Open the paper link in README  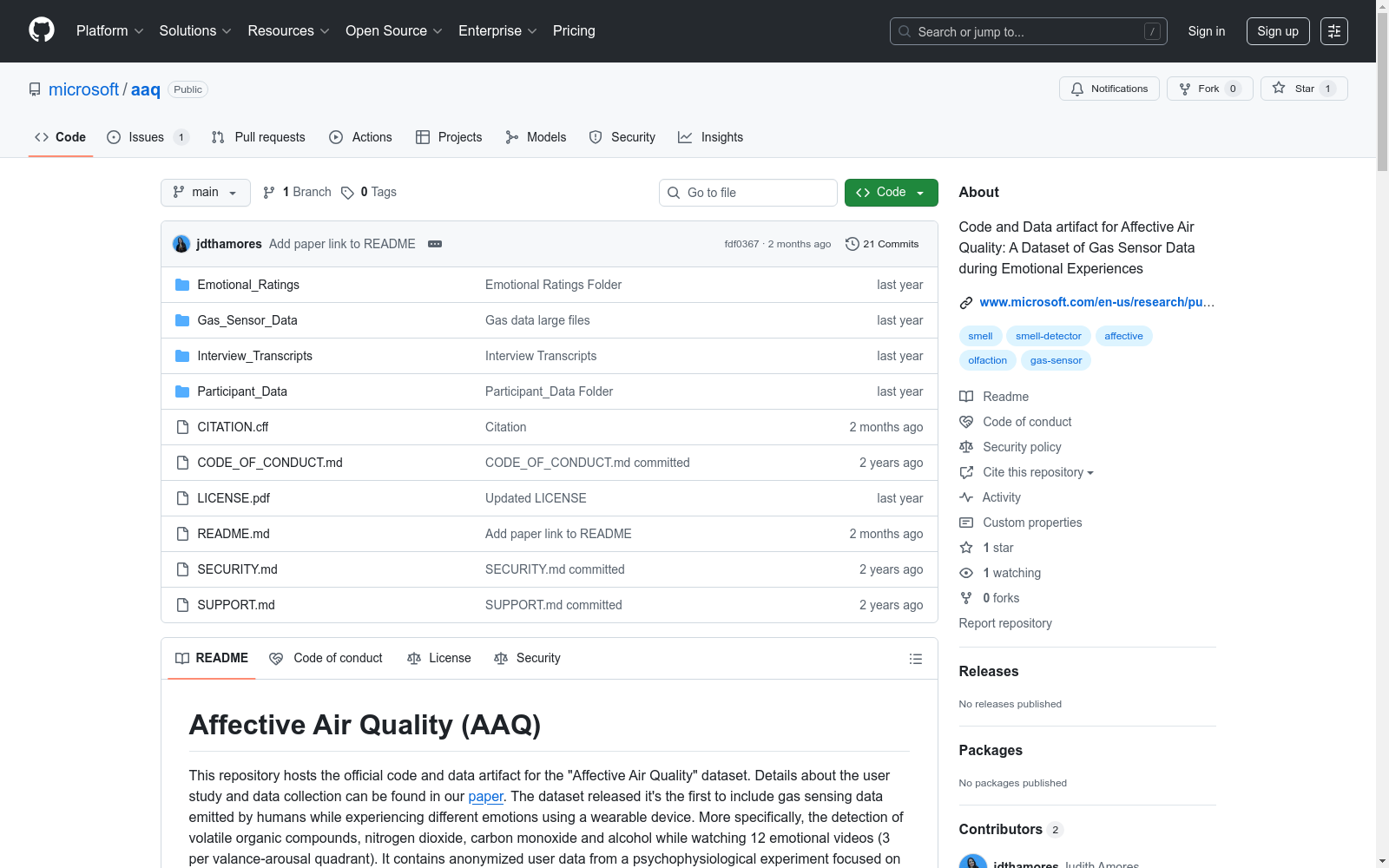(x=486, y=797)
